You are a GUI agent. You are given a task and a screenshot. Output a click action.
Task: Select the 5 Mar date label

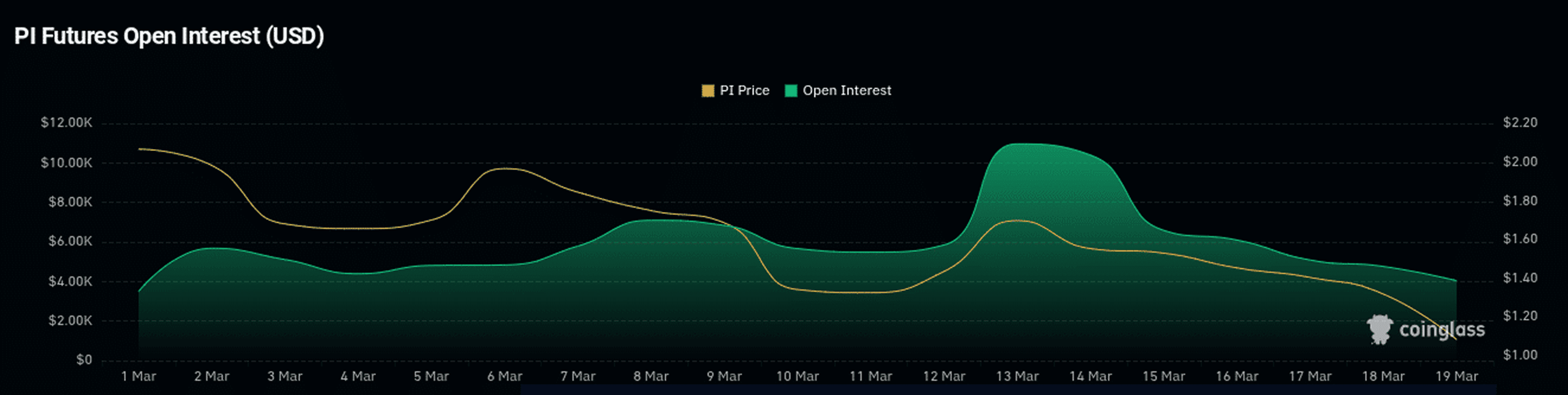pyautogui.click(x=432, y=377)
